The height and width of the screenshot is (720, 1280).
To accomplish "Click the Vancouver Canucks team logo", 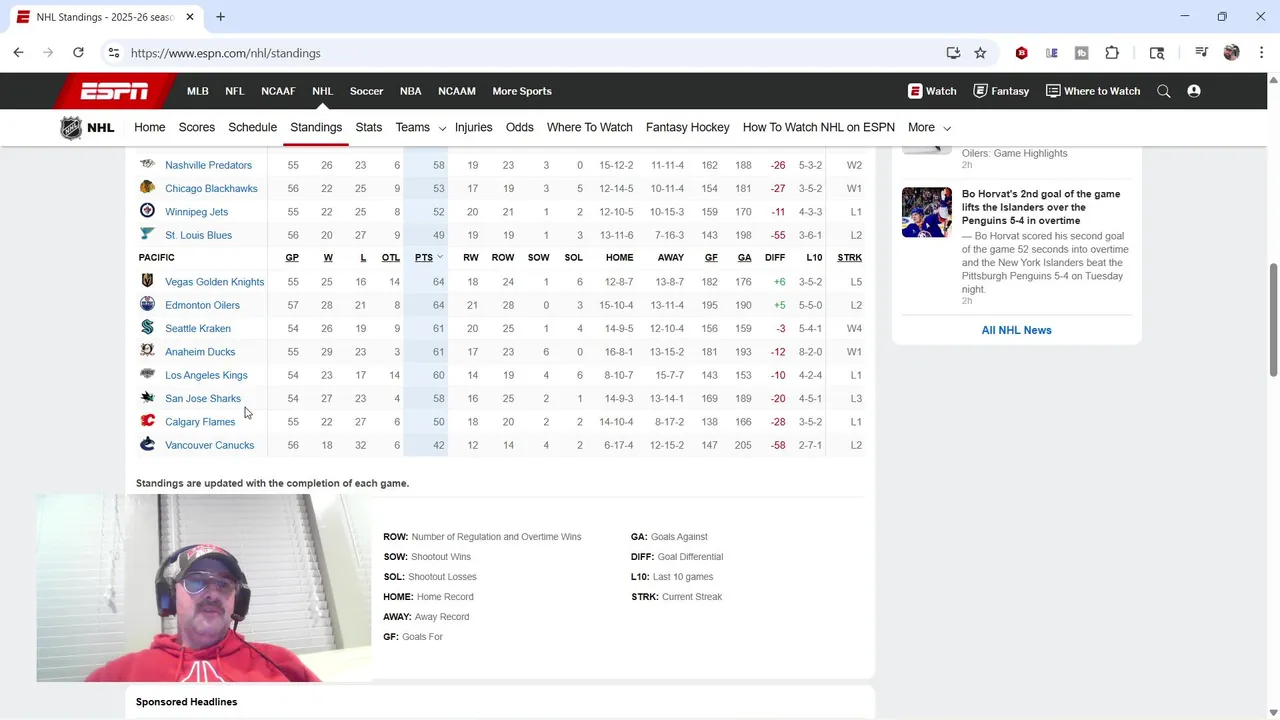I will coord(147,444).
